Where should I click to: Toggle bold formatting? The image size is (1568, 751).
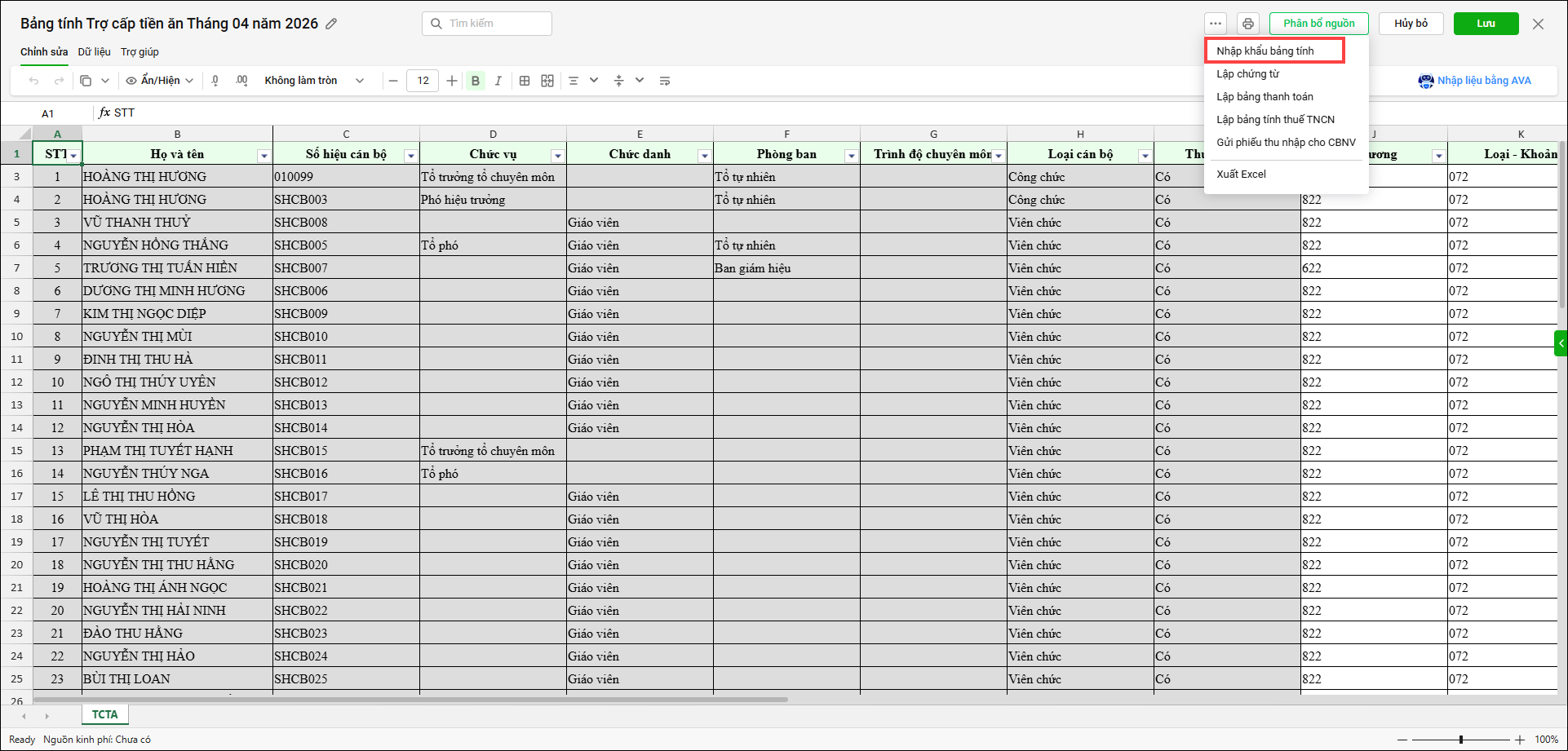coord(476,81)
